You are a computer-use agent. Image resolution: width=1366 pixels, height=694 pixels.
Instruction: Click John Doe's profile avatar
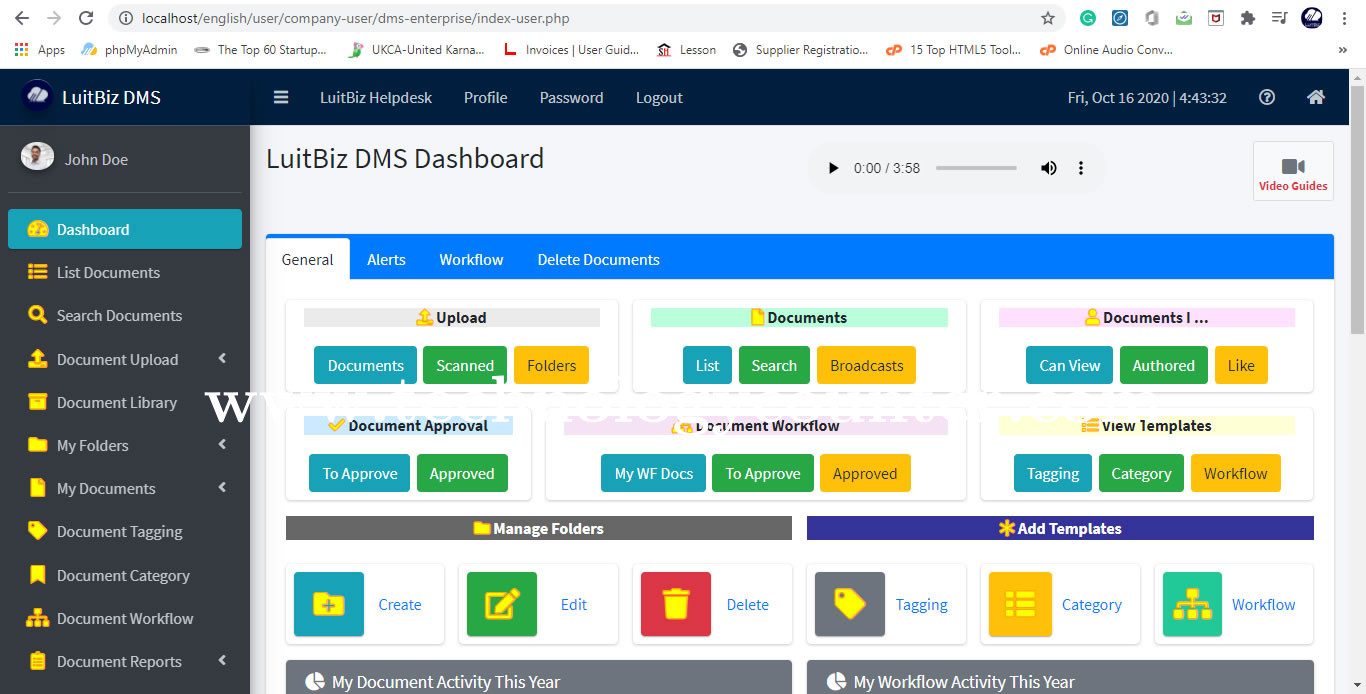tap(38, 156)
